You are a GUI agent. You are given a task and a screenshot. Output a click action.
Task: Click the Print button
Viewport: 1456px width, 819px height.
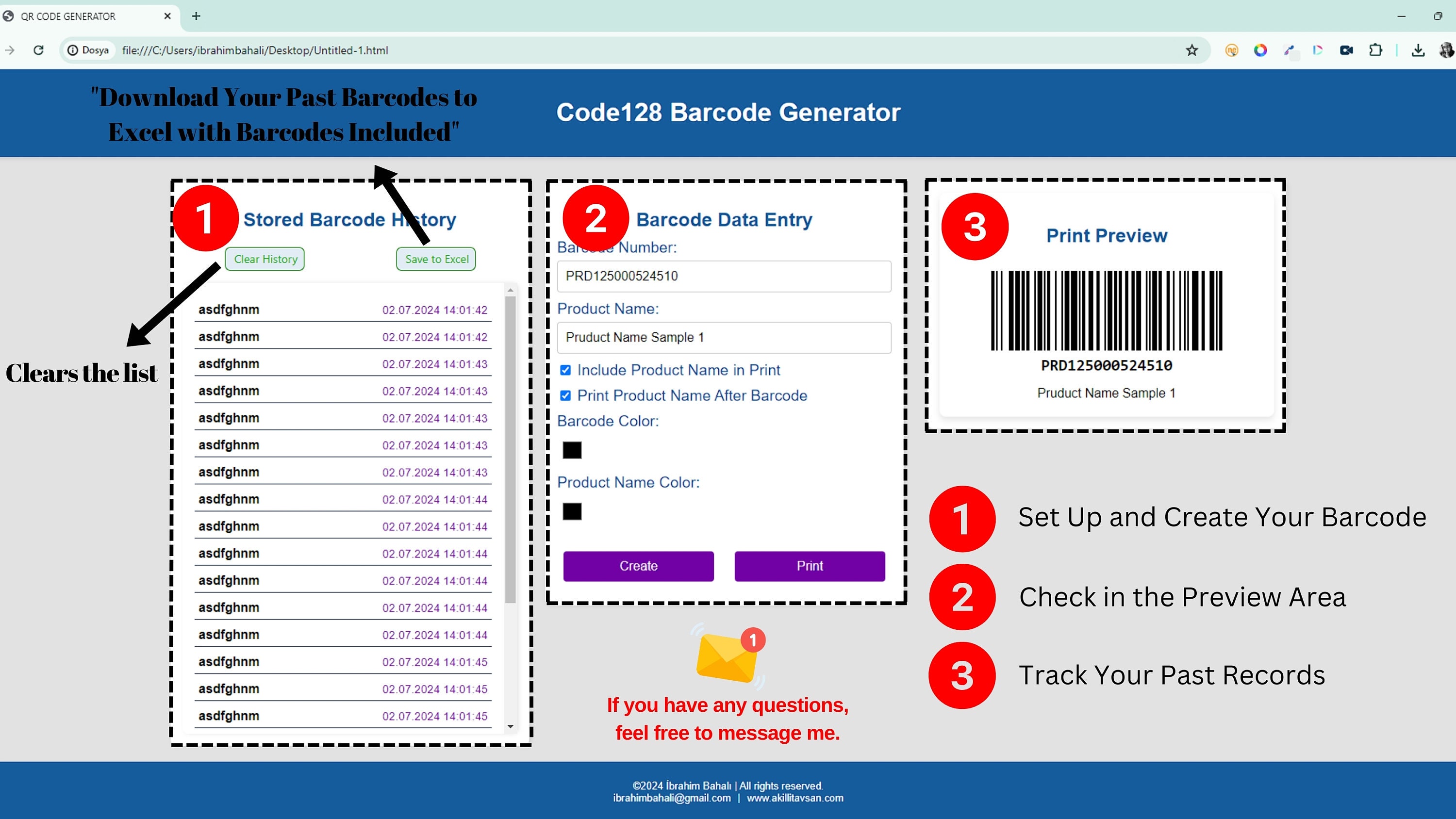810,566
